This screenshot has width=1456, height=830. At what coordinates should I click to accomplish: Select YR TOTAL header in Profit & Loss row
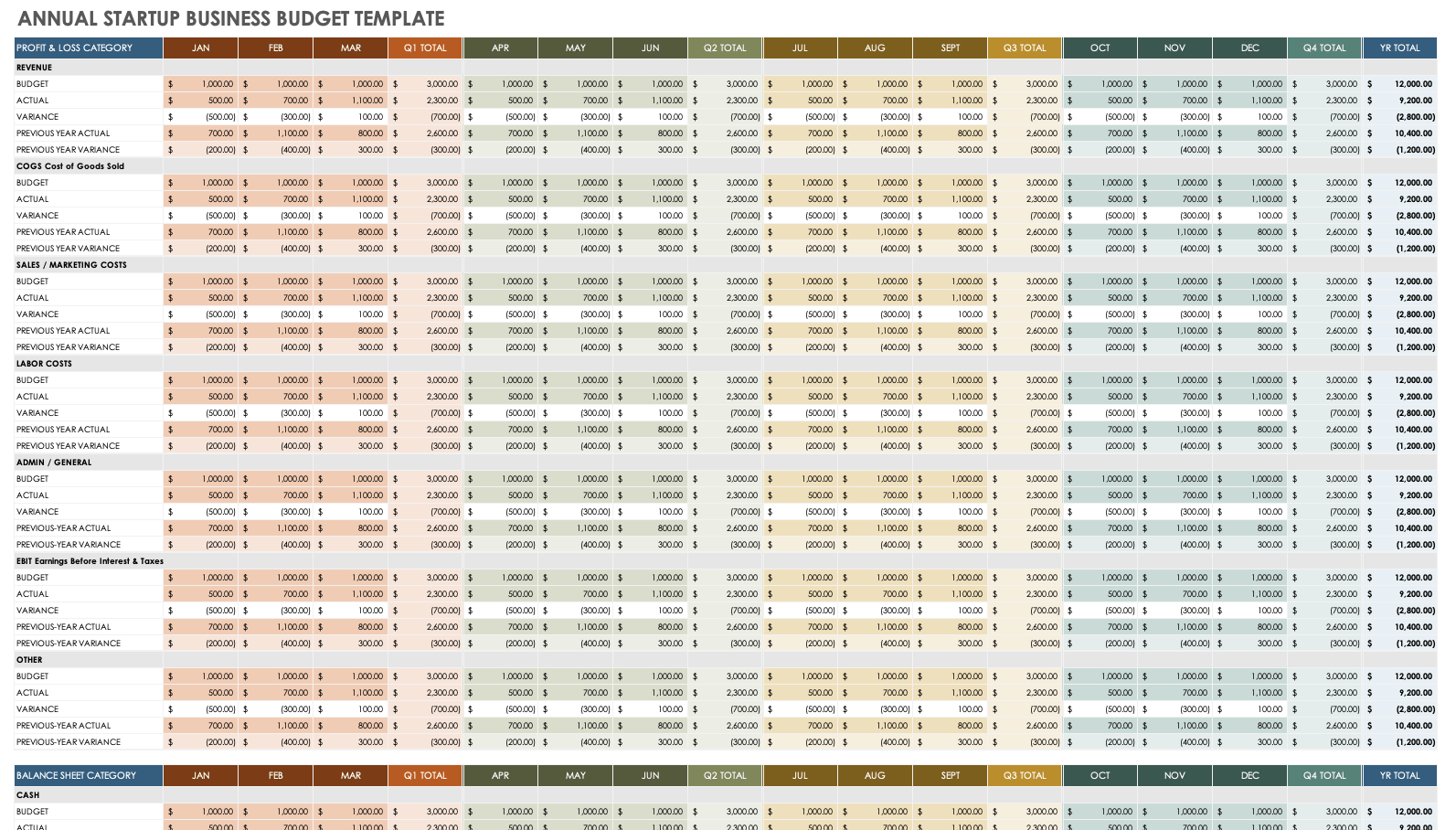(1400, 48)
